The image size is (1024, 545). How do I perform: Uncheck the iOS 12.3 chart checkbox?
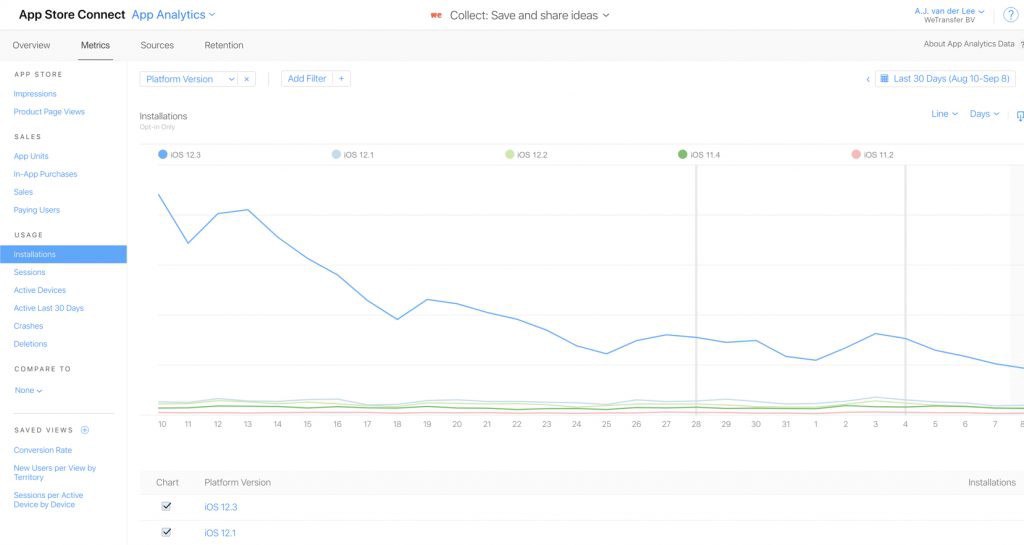point(167,506)
